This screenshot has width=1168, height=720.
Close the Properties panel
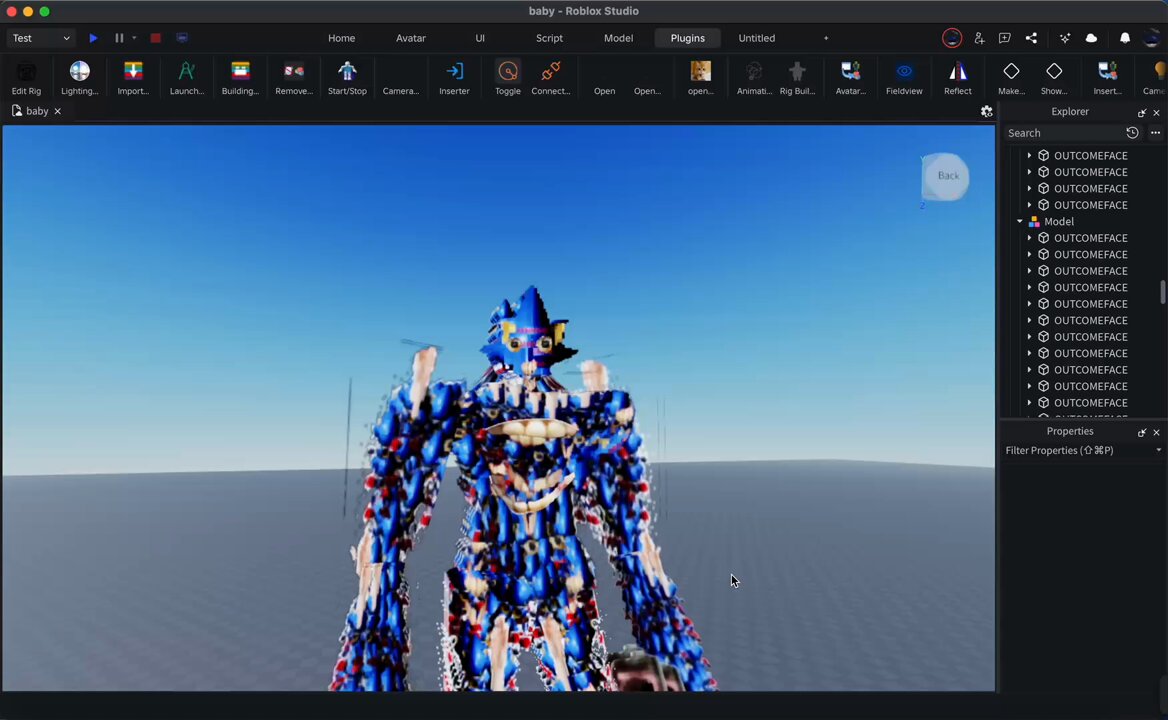click(1157, 432)
